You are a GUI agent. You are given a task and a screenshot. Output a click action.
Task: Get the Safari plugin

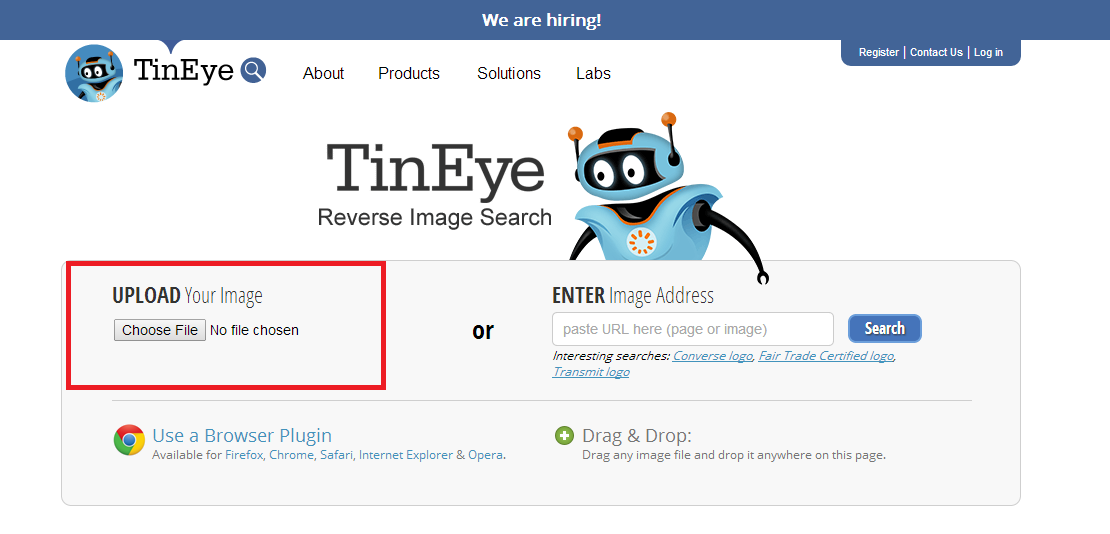pyautogui.click(x=336, y=455)
